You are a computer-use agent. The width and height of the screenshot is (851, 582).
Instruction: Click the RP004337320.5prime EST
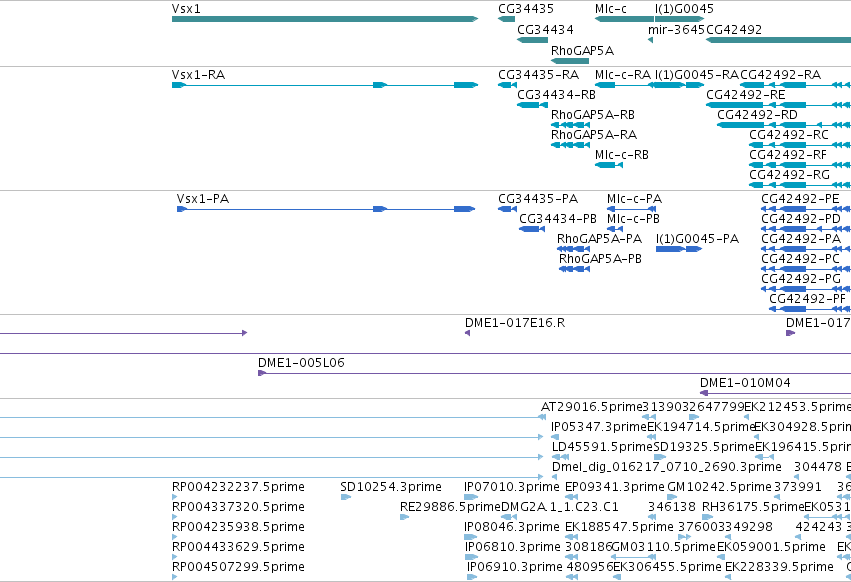[x=174, y=517]
